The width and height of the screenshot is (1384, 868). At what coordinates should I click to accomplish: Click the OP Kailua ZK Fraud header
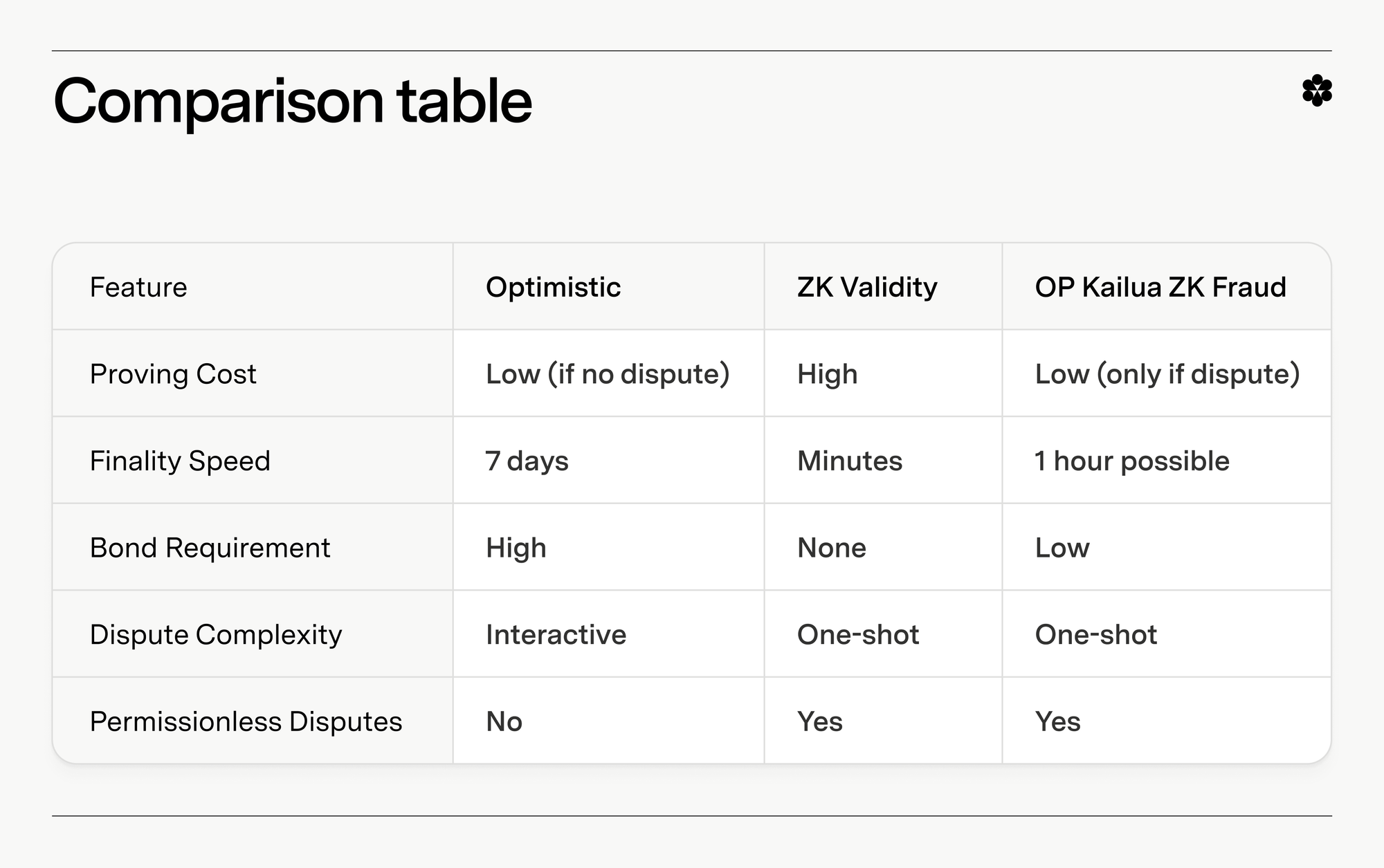(1160, 287)
